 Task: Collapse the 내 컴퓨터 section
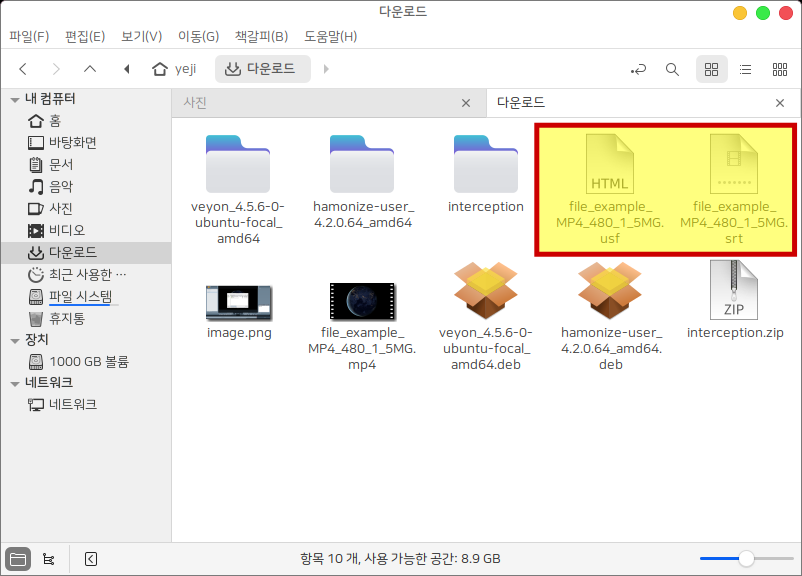15,99
